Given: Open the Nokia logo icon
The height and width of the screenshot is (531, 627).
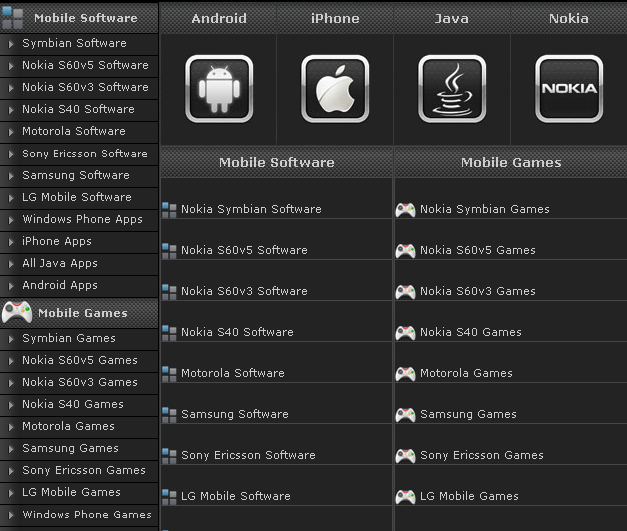Looking at the screenshot, I should tap(569, 89).
